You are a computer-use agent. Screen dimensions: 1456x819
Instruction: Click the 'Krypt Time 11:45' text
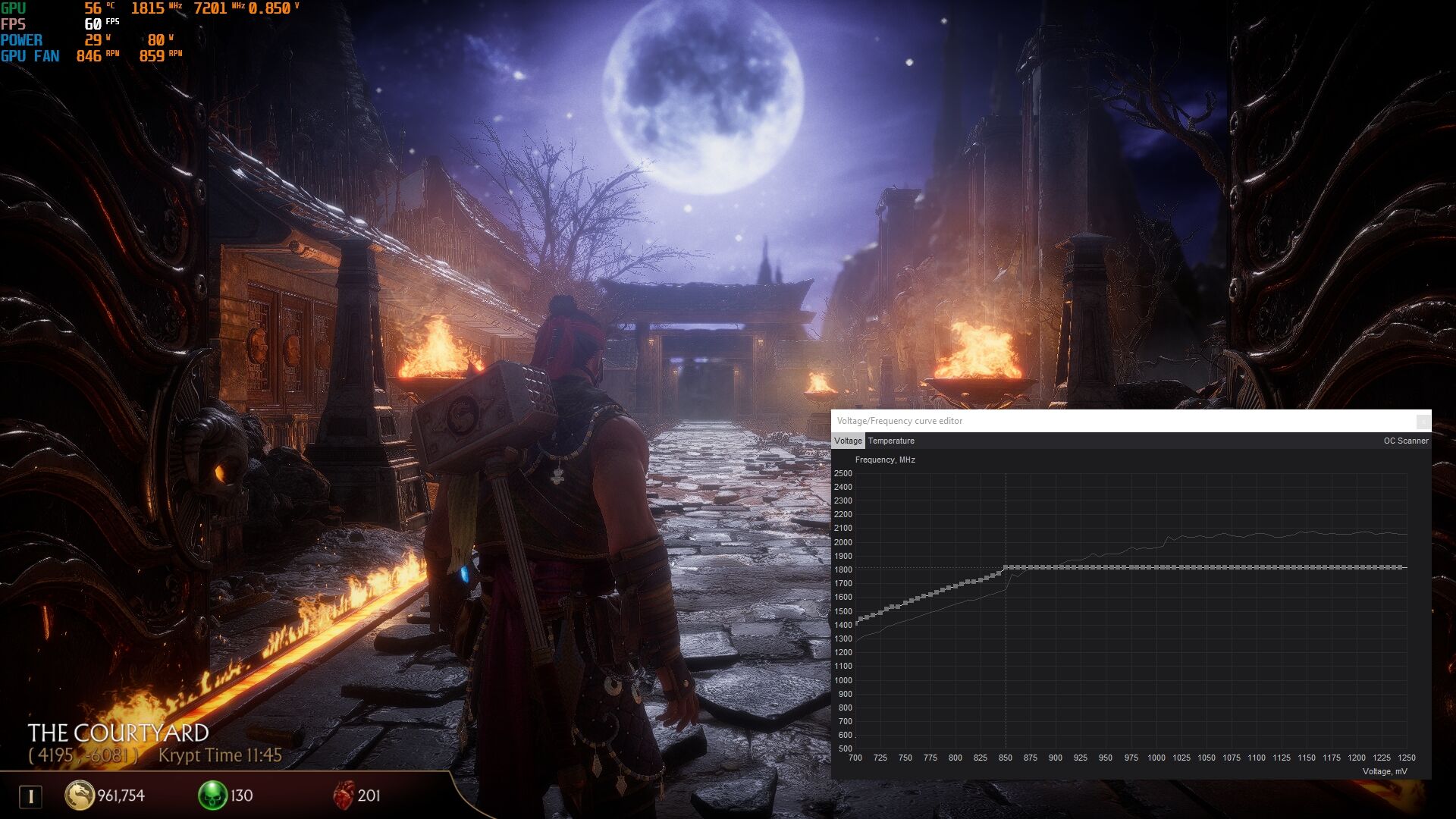220,755
